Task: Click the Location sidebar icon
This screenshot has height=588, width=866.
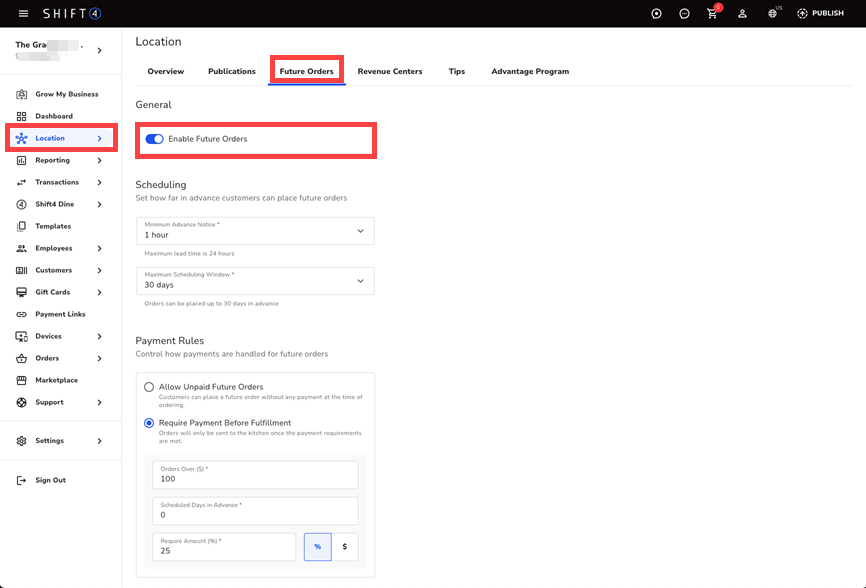Action: tap(22, 139)
